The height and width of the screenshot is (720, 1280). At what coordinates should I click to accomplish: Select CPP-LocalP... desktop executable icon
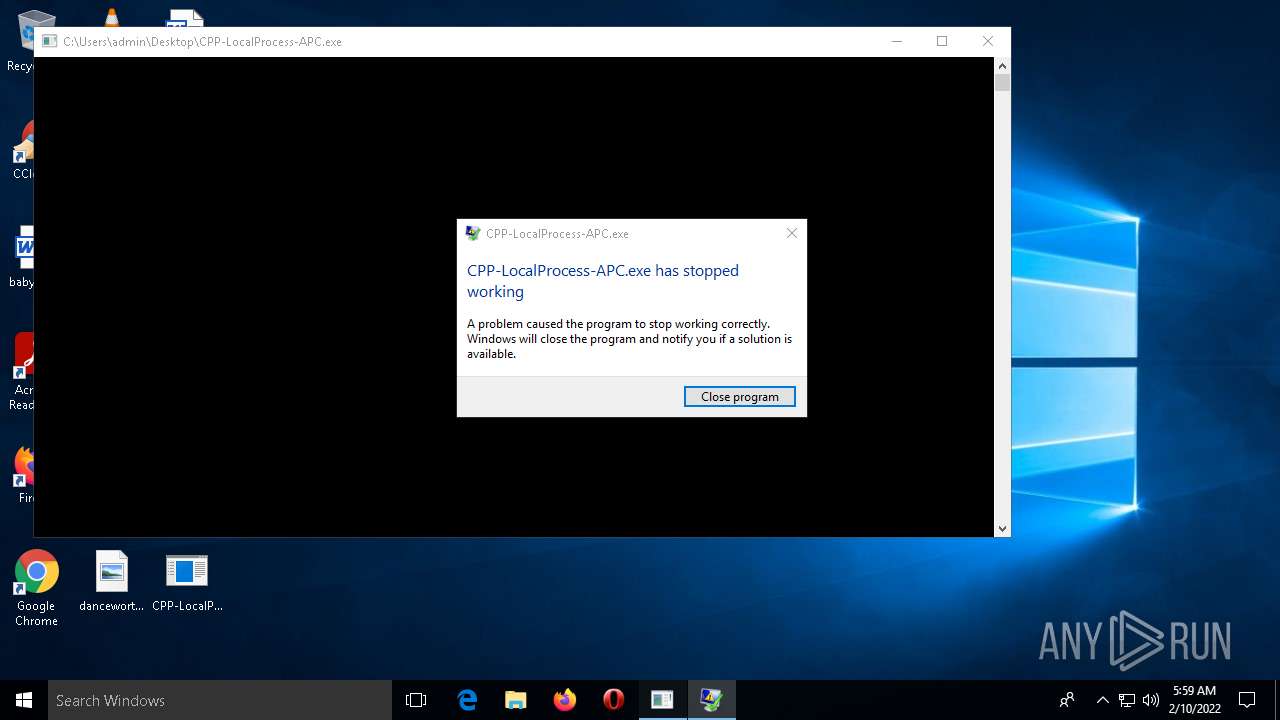click(187, 581)
